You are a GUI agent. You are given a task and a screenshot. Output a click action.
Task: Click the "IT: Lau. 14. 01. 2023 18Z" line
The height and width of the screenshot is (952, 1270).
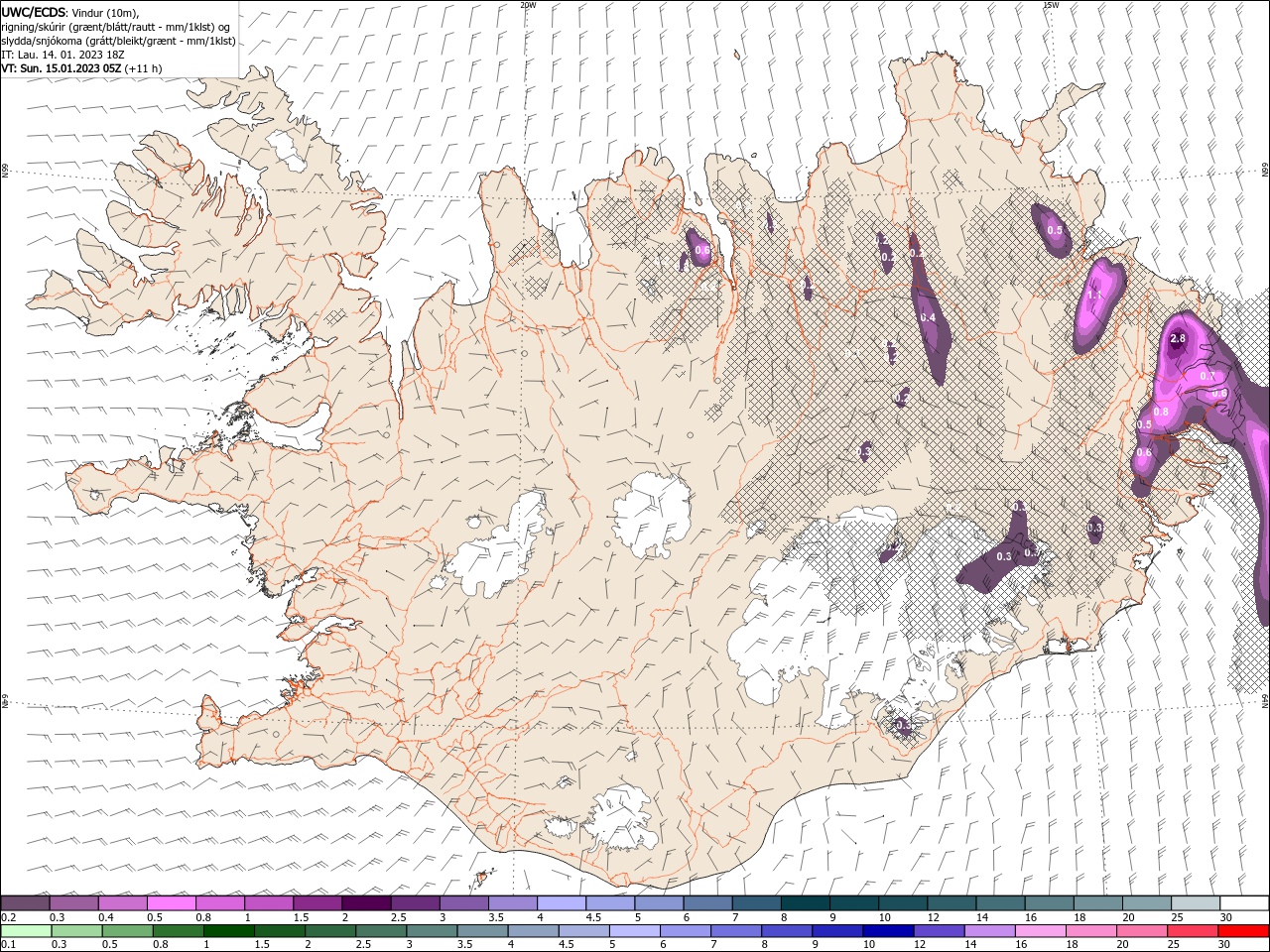click(x=63, y=55)
